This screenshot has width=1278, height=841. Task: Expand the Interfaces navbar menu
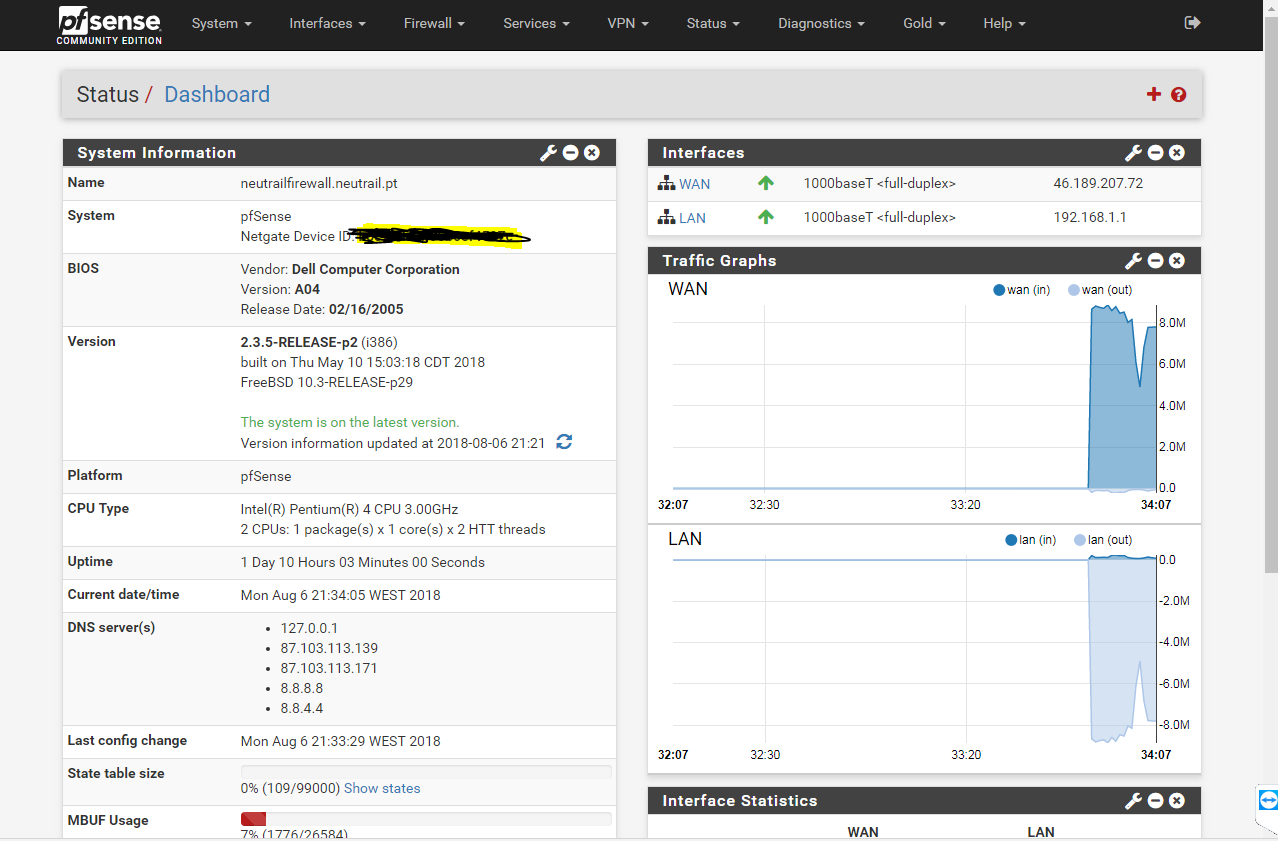tap(328, 23)
